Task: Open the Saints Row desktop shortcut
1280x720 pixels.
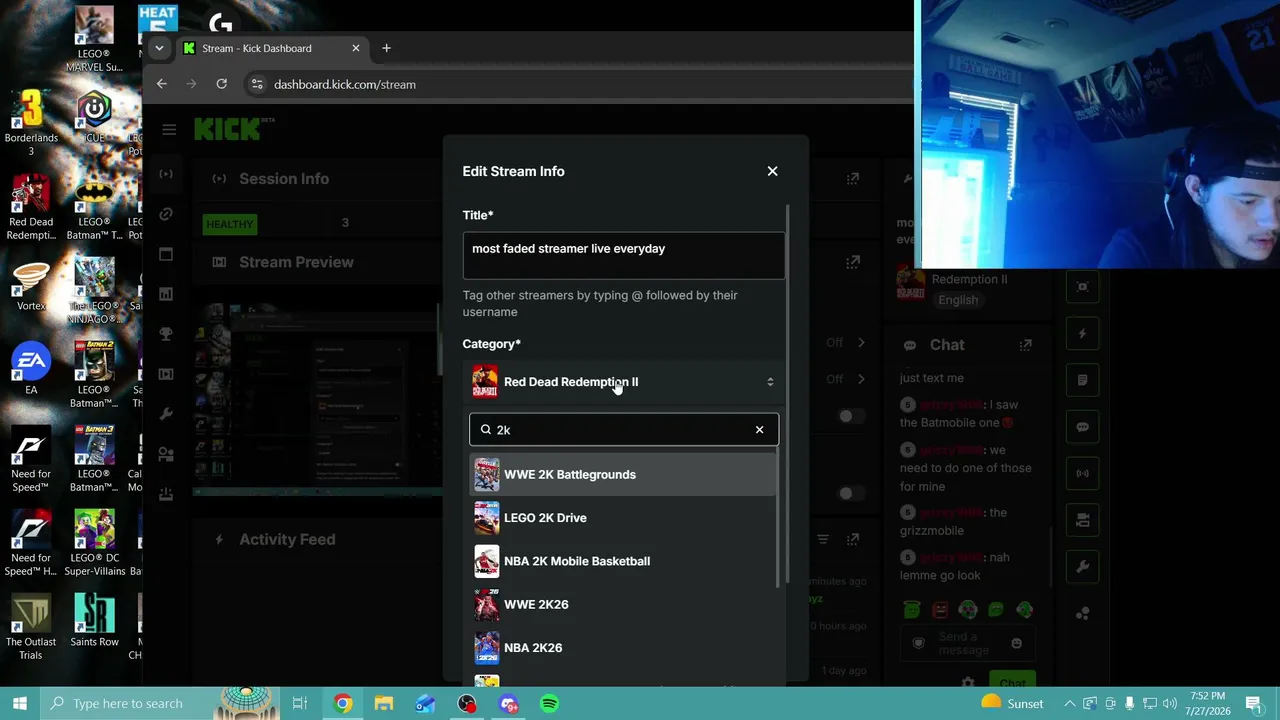Action: point(95,622)
